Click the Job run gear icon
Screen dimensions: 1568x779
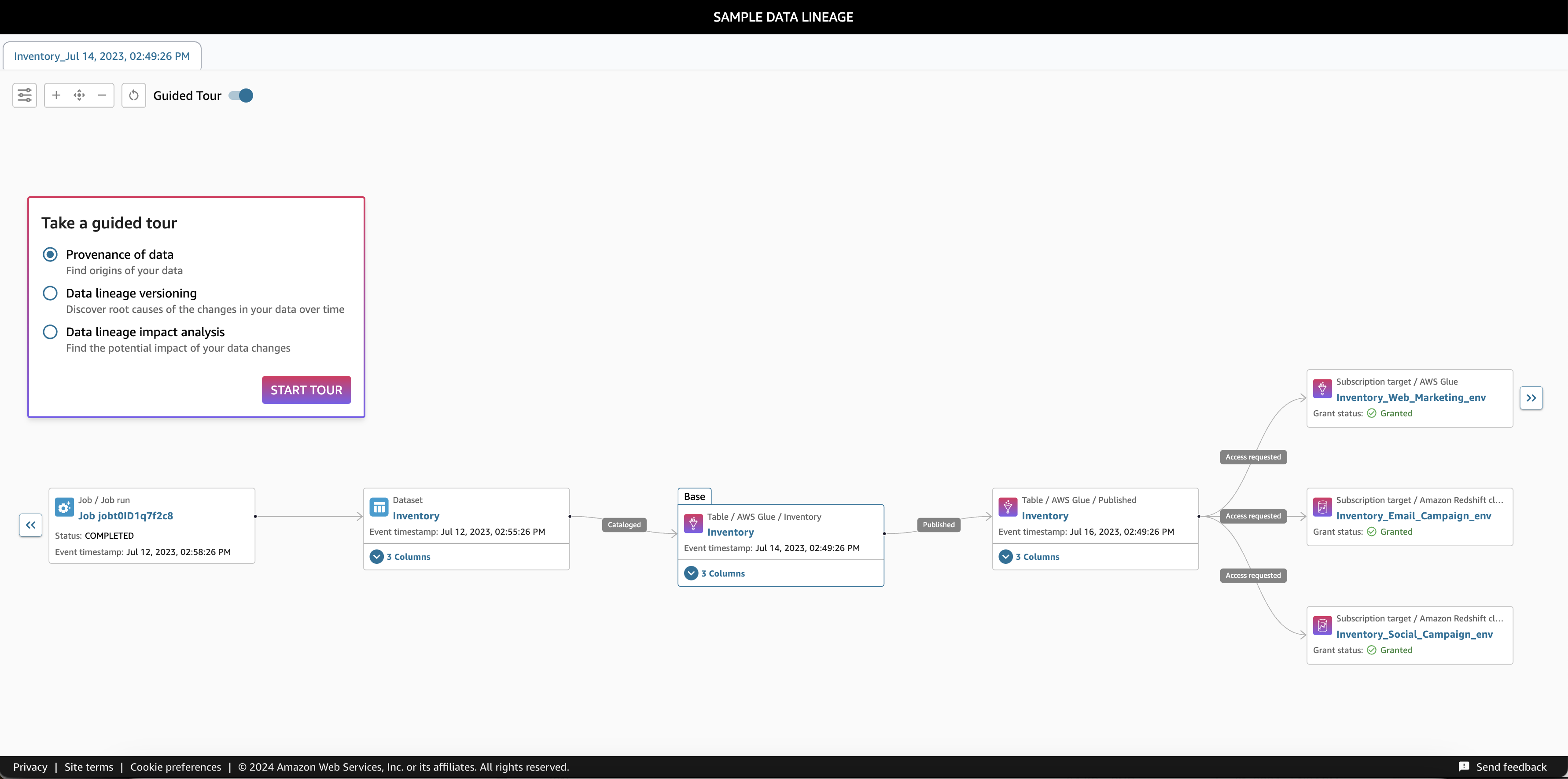[64, 507]
